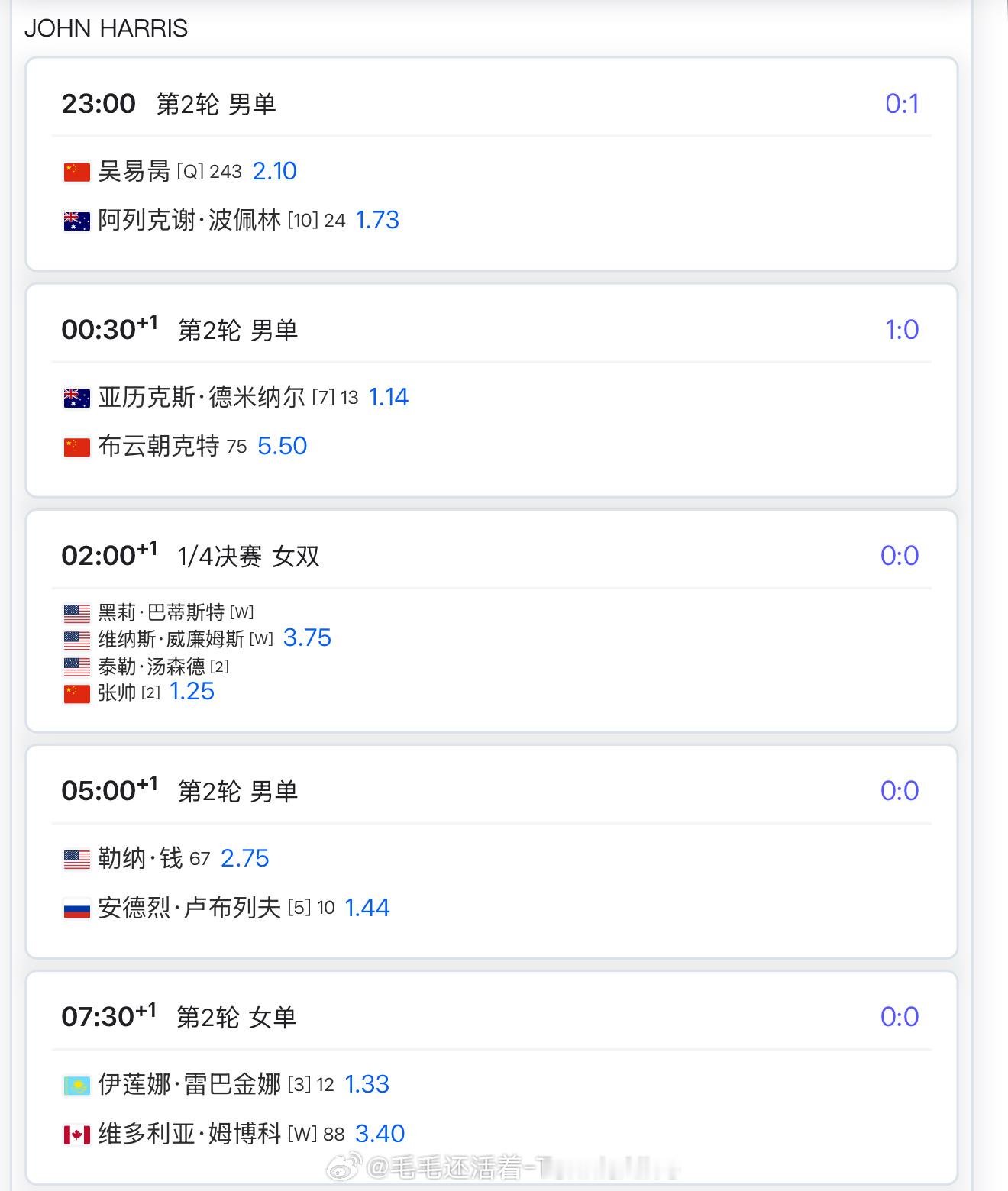Open player 吴易昺 profile link
This screenshot has width=1008, height=1191.
[x=134, y=171]
